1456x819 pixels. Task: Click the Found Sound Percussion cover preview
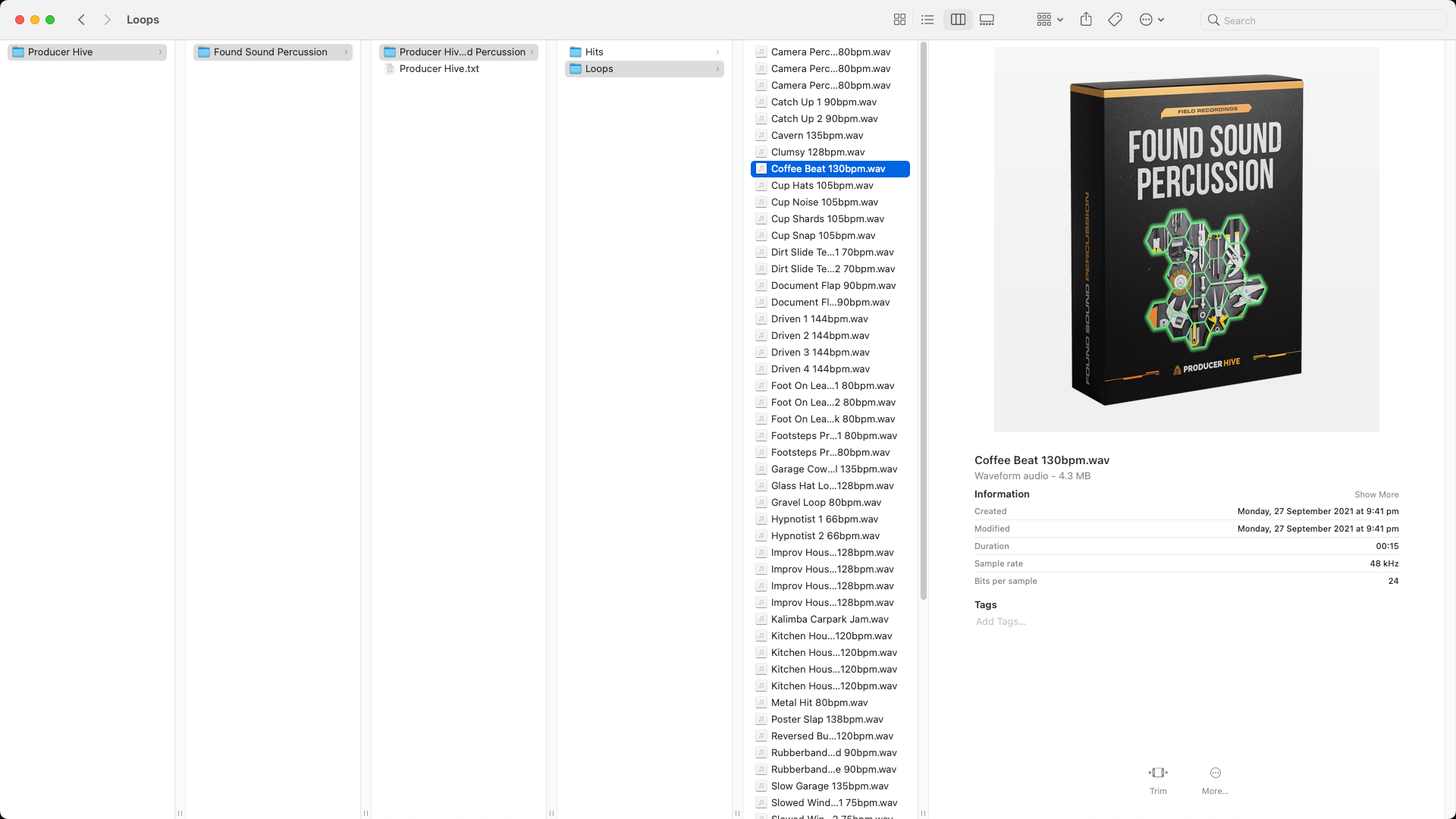pos(1186,240)
